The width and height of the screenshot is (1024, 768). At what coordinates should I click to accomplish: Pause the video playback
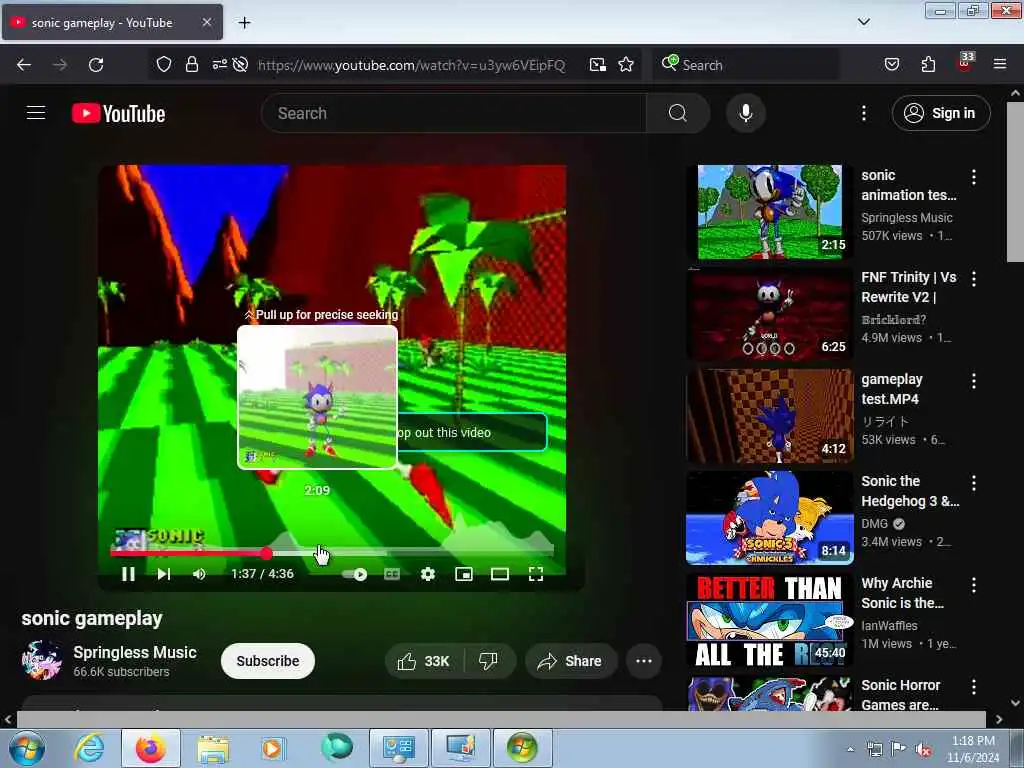[128, 574]
